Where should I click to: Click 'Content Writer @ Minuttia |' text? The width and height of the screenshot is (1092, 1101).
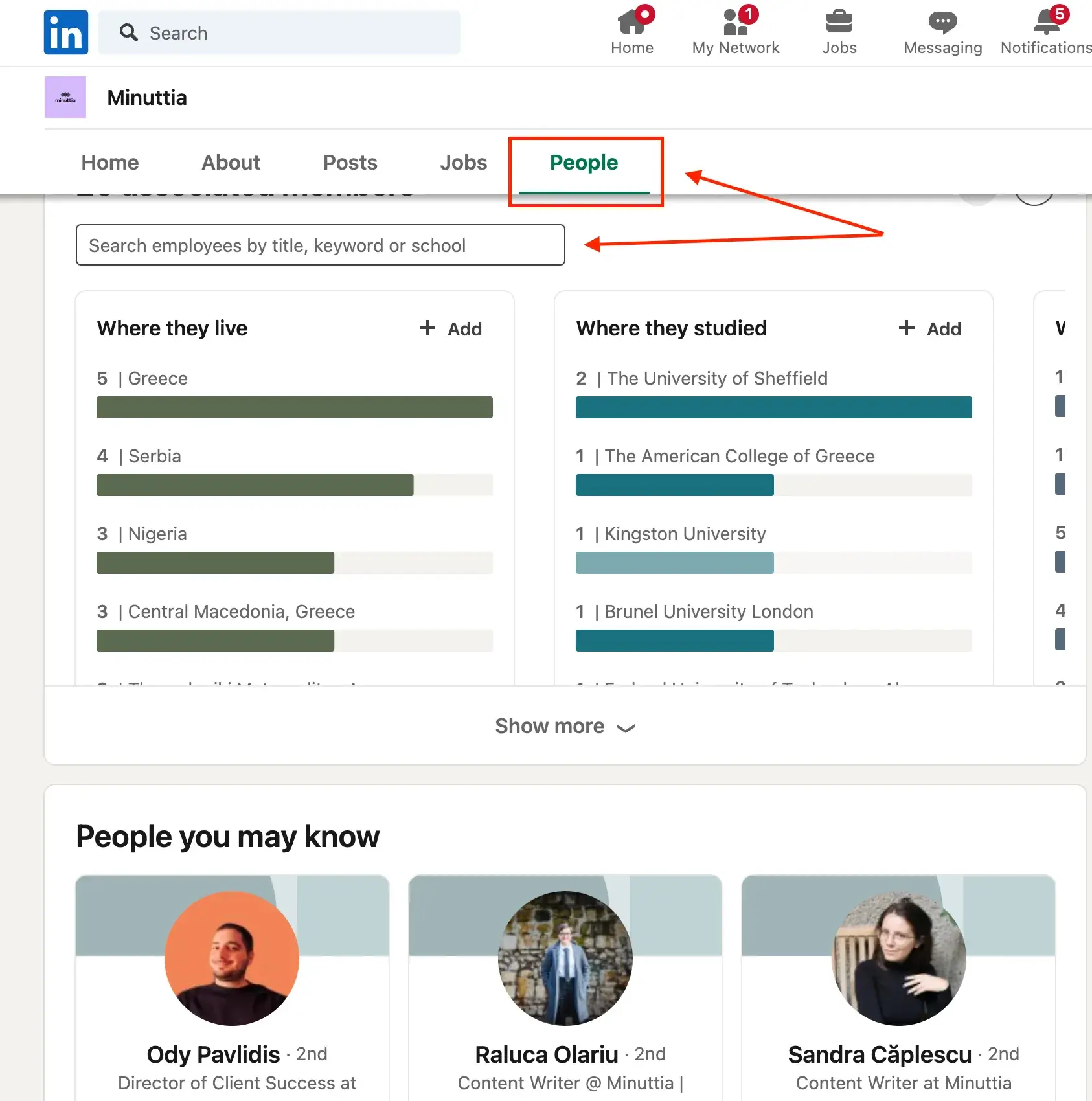pyautogui.click(x=571, y=1083)
